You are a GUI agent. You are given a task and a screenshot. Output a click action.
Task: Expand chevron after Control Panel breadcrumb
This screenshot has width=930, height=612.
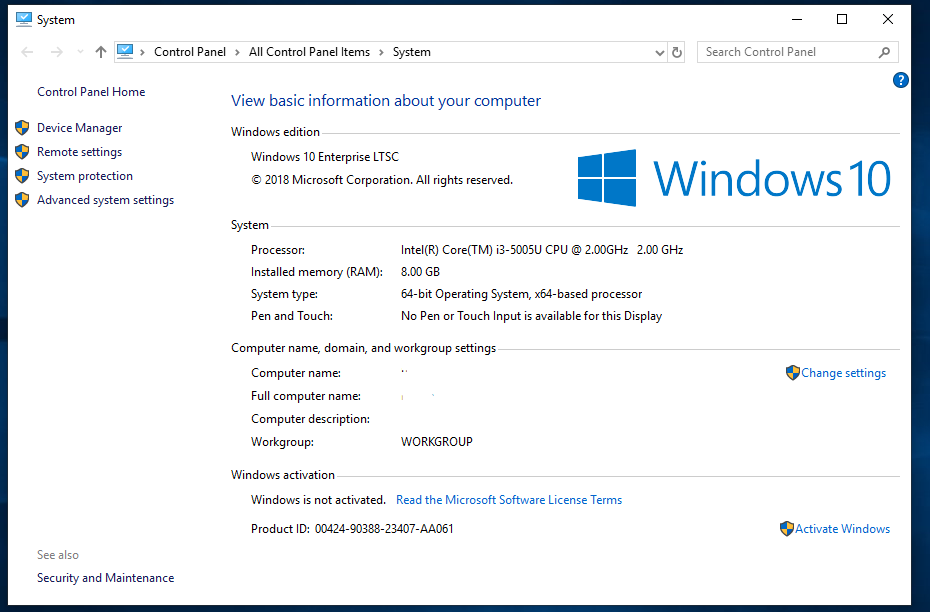237,52
